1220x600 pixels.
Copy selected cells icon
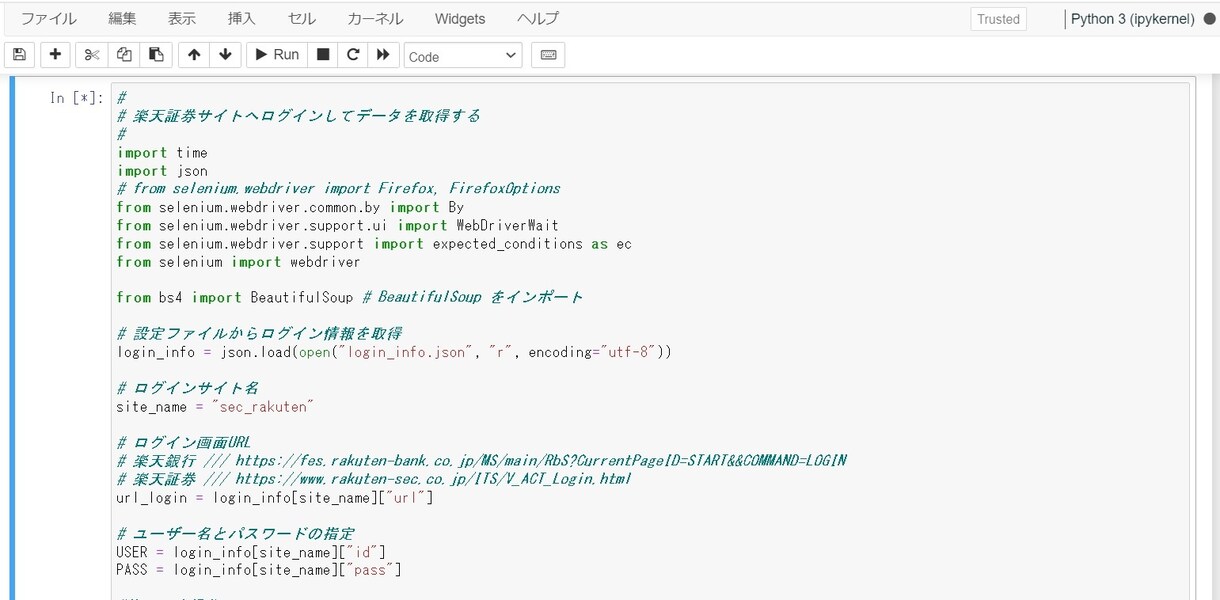pyautogui.click(x=124, y=55)
